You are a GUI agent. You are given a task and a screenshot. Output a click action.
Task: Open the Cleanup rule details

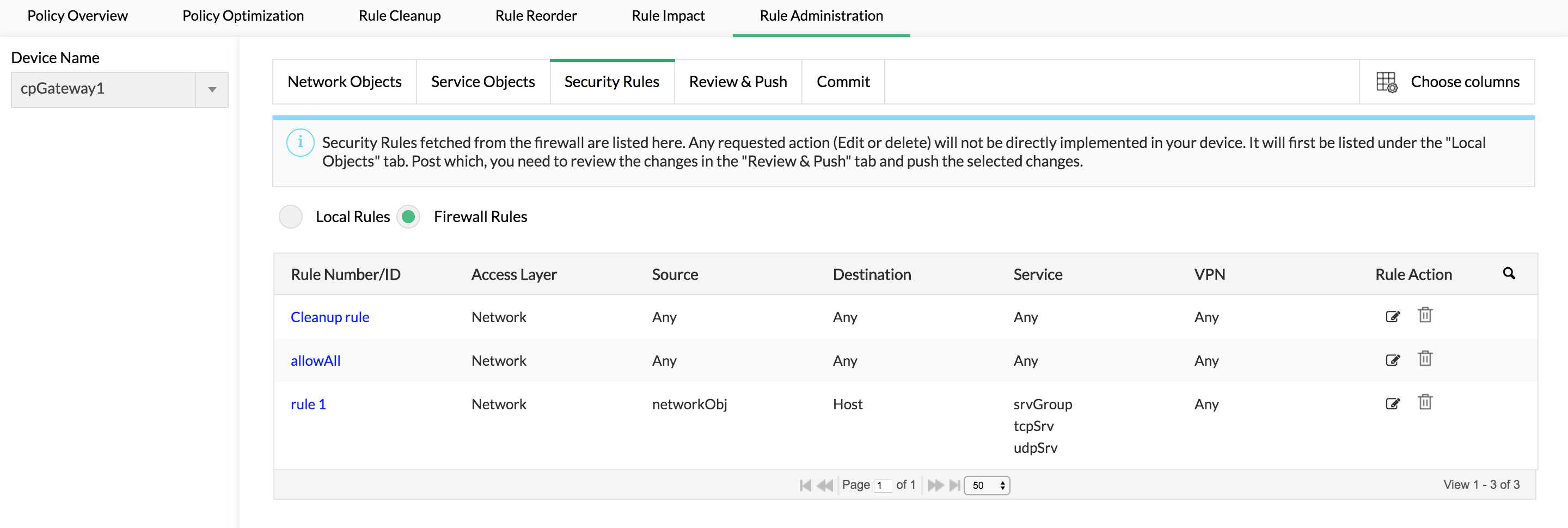pyautogui.click(x=329, y=316)
